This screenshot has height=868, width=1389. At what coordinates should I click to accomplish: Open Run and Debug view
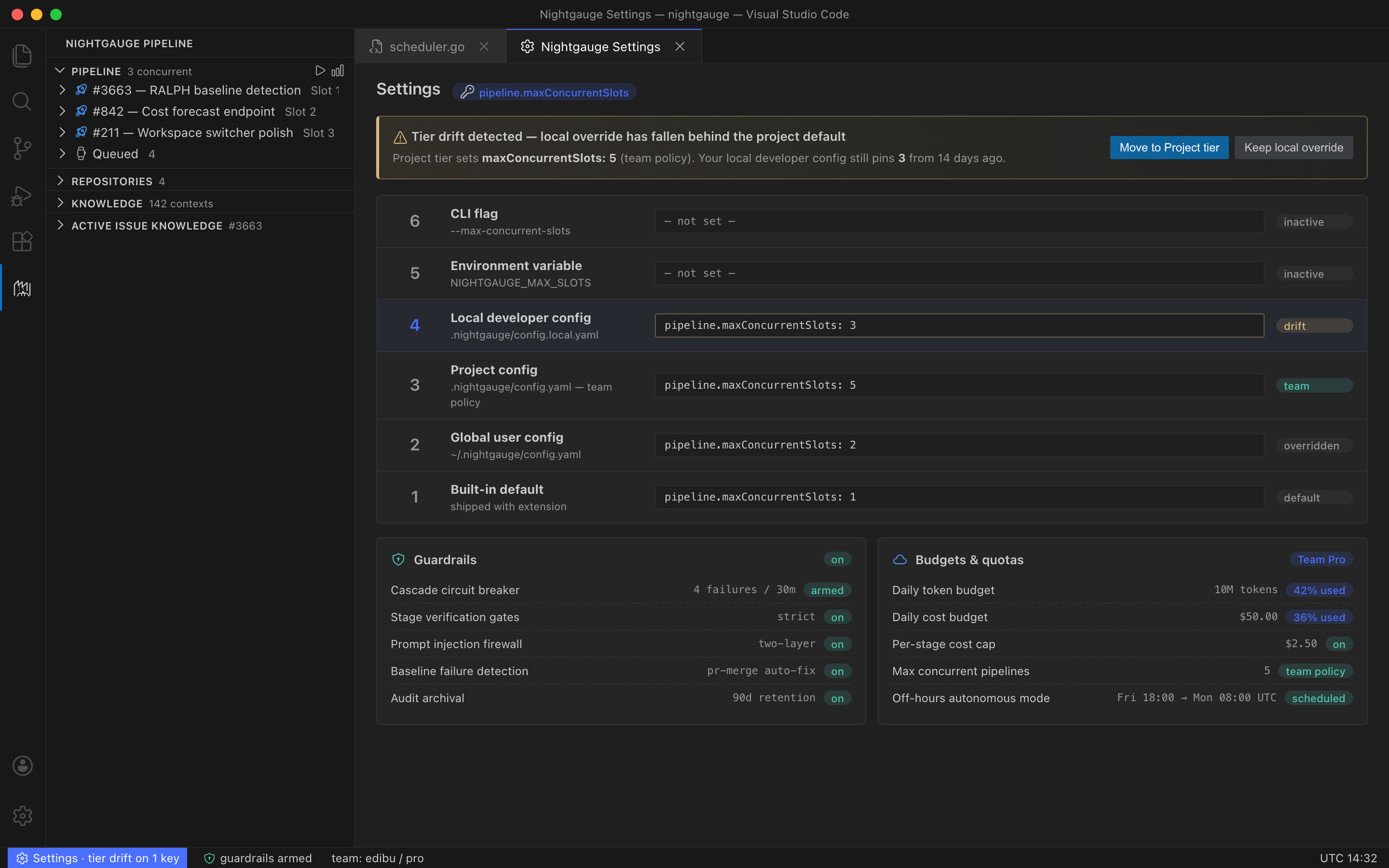point(22,195)
